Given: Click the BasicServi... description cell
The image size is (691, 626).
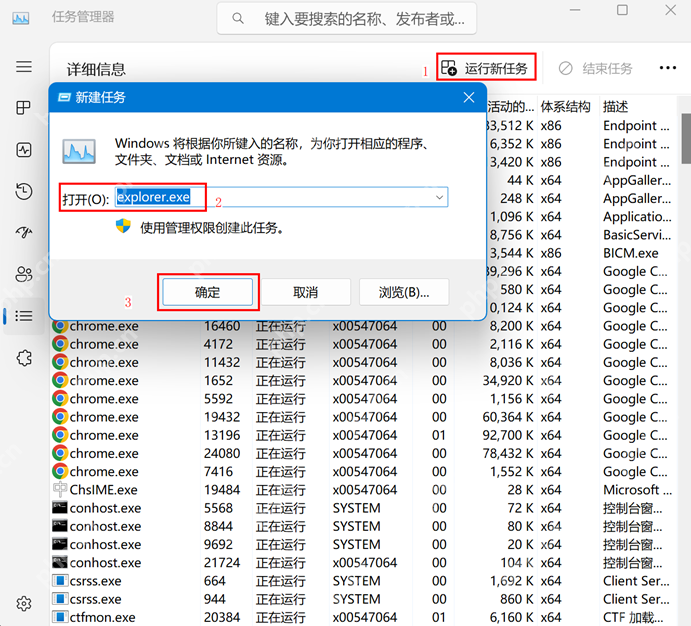Looking at the screenshot, I should point(637,235).
